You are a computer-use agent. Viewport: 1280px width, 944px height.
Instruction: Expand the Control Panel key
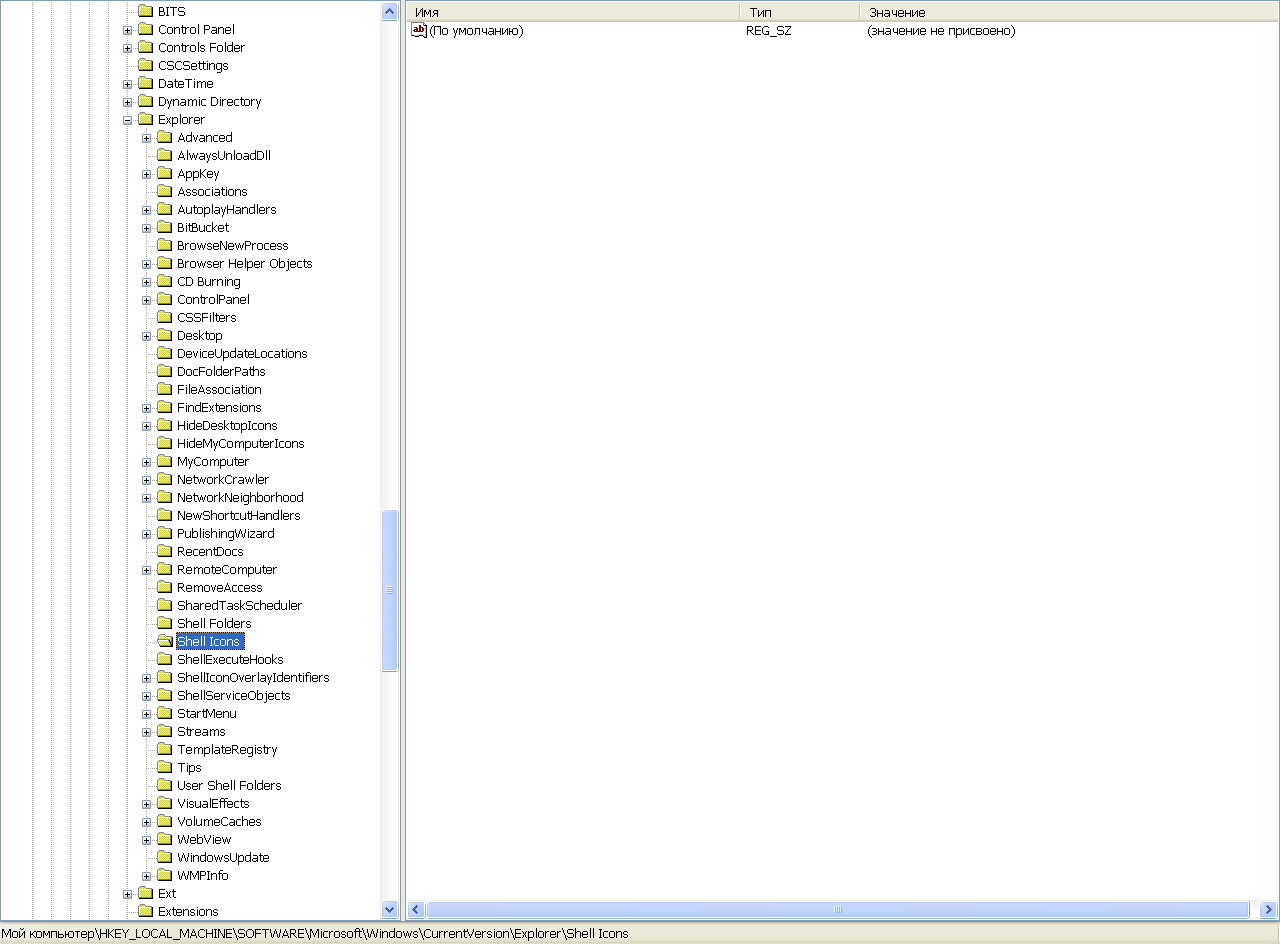(128, 30)
